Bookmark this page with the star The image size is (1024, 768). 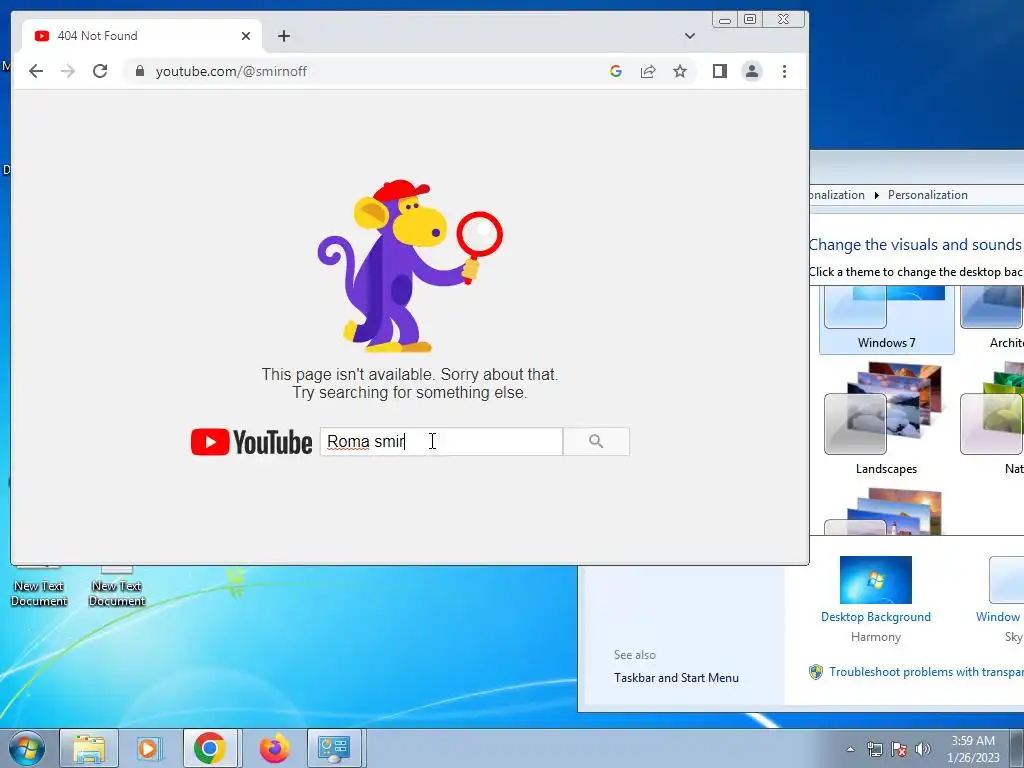(x=680, y=71)
